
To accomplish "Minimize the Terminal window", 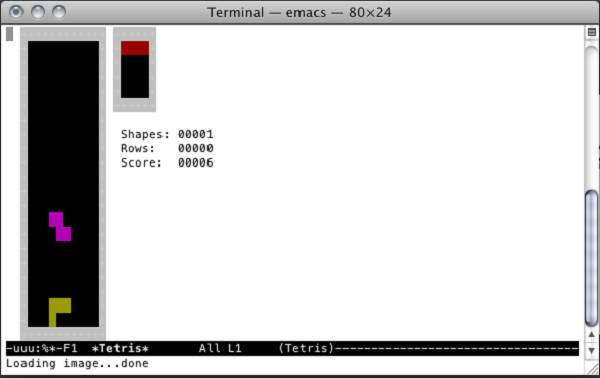I will point(38,12).
